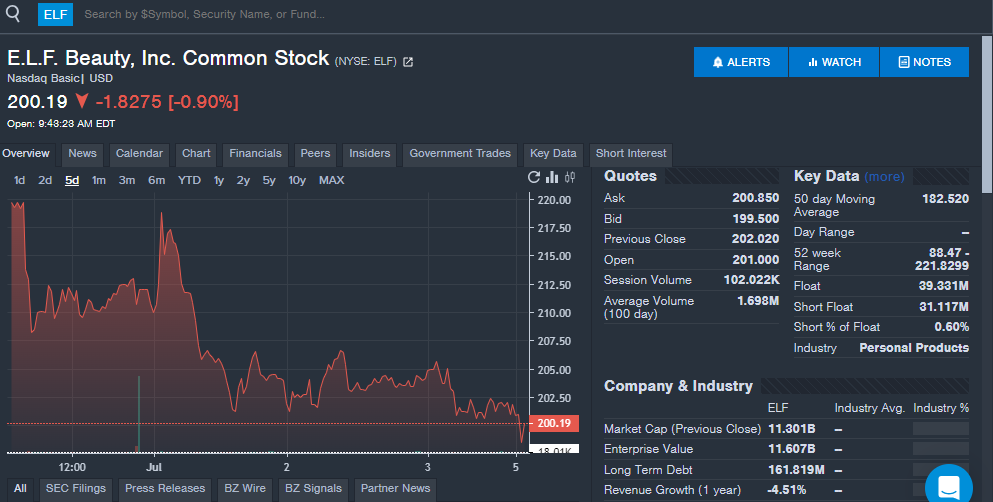Click the search magnifier icon
The image size is (993, 502).
(12, 13)
